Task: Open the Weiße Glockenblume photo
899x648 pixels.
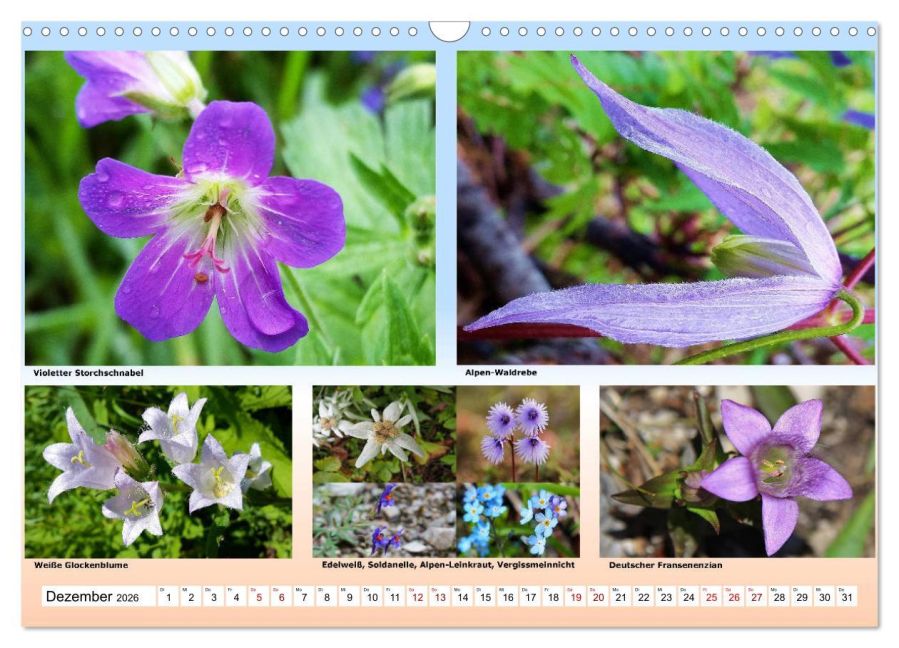Action: (x=158, y=471)
